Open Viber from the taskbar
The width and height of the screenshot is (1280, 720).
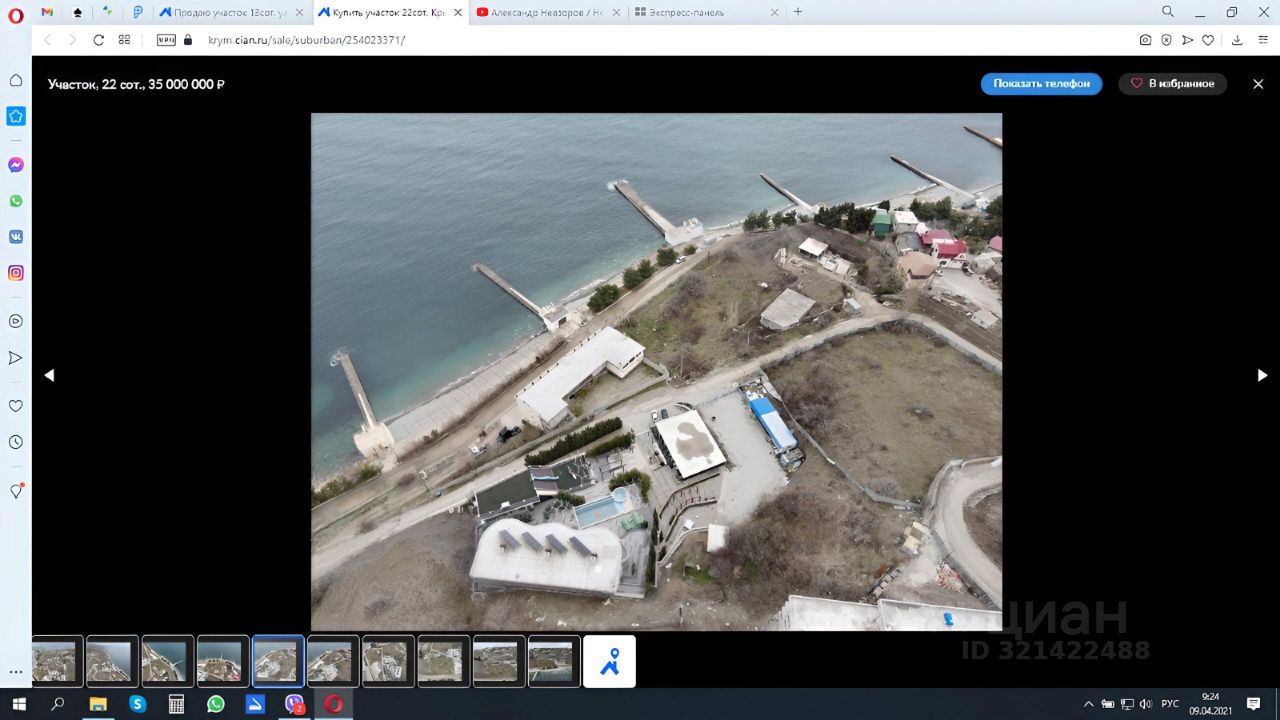[x=294, y=704]
